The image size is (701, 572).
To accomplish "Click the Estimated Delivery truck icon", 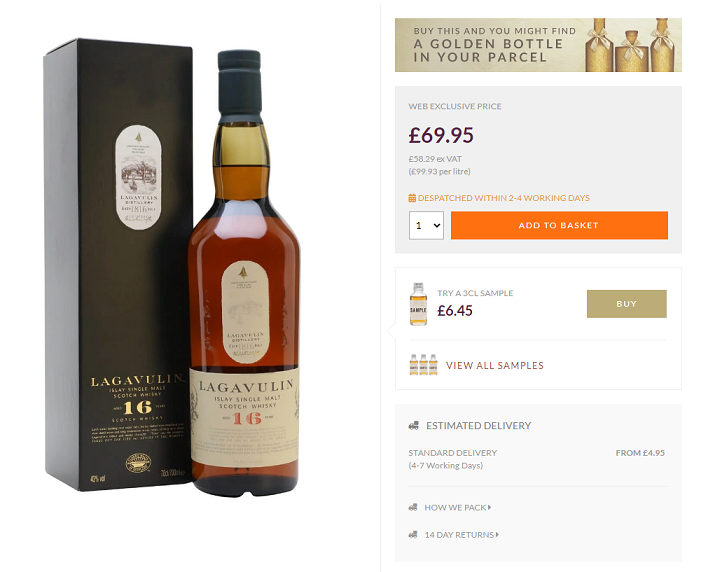I will coord(414,426).
